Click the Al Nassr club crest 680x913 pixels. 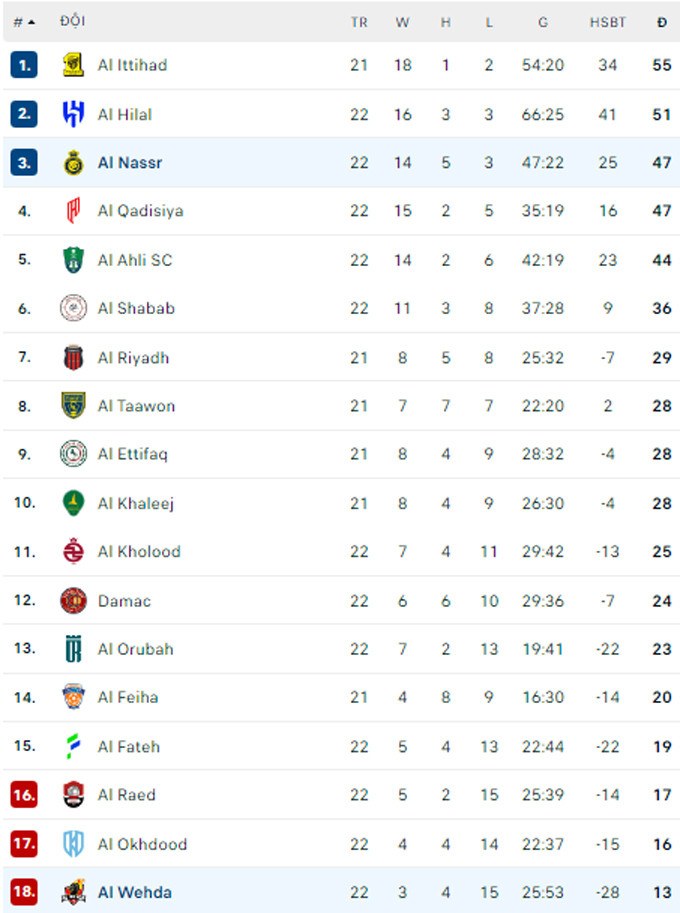(x=73, y=162)
